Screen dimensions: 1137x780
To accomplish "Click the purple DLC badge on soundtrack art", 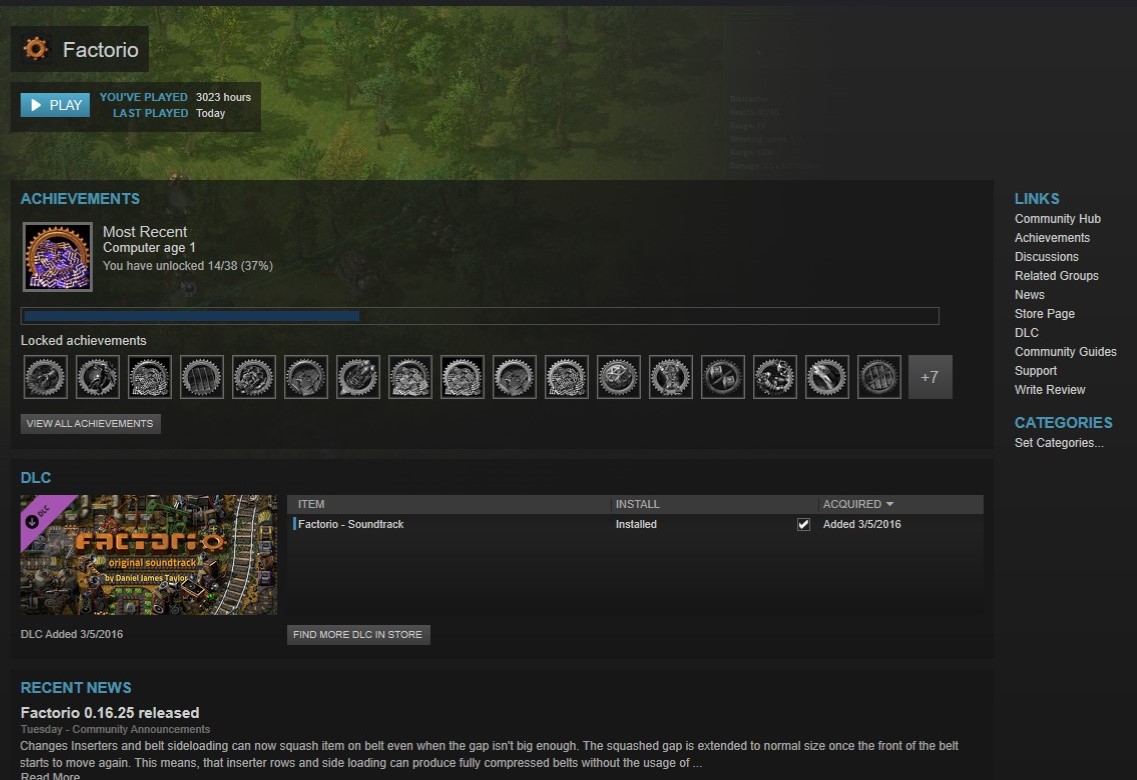I will 40,515.
